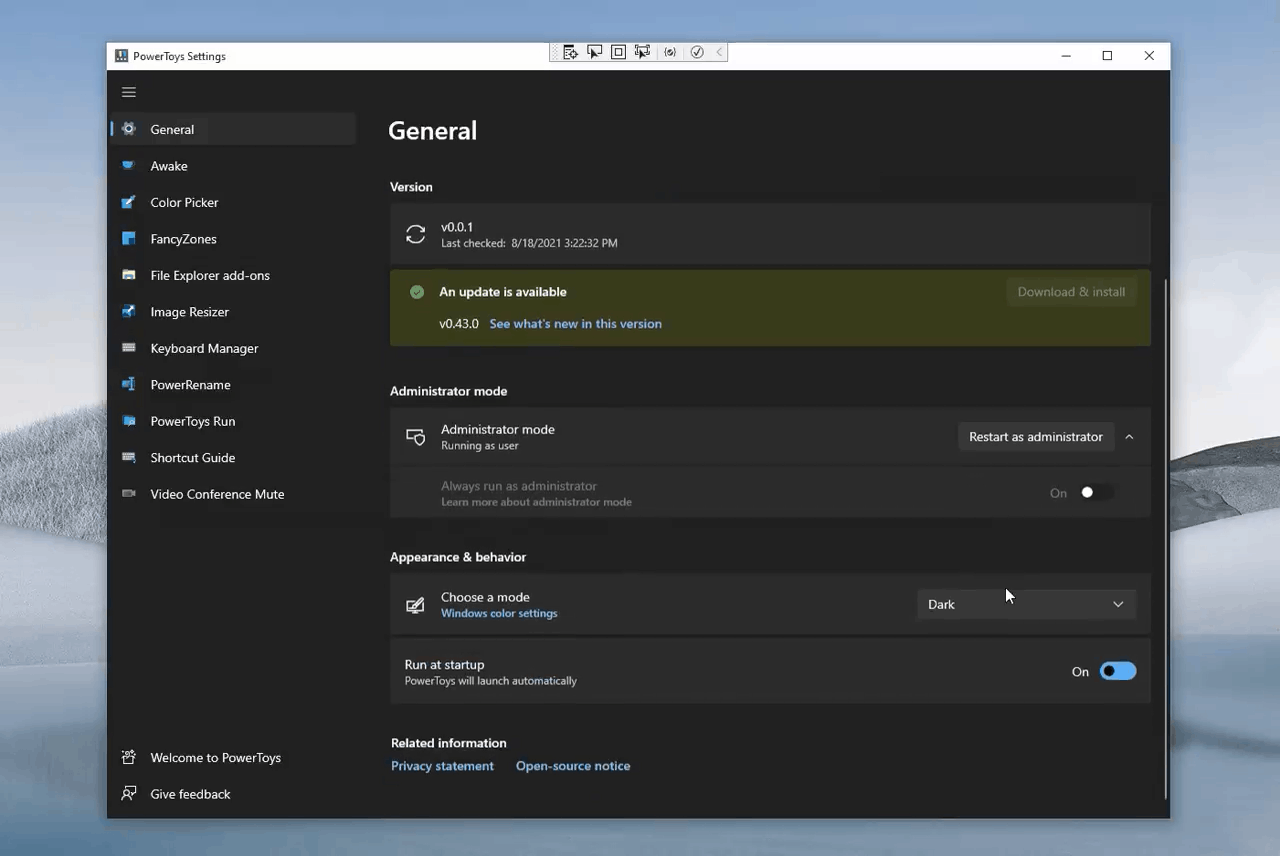This screenshot has height=856, width=1280.
Task: Click the 'Appearance & behavior' heading
Action: pyautogui.click(x=458, y=557)
